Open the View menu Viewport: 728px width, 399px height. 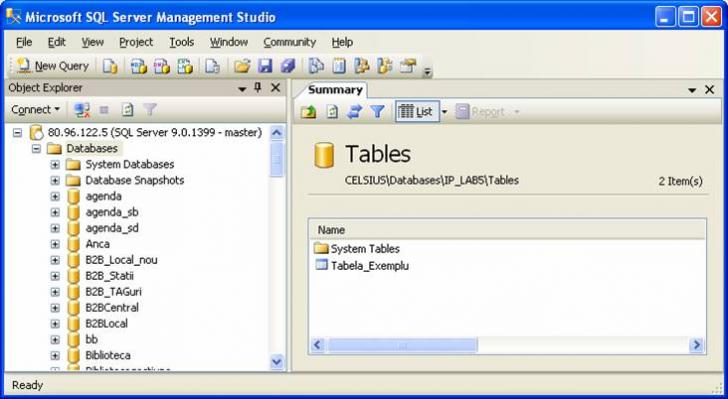coord(92,42)
